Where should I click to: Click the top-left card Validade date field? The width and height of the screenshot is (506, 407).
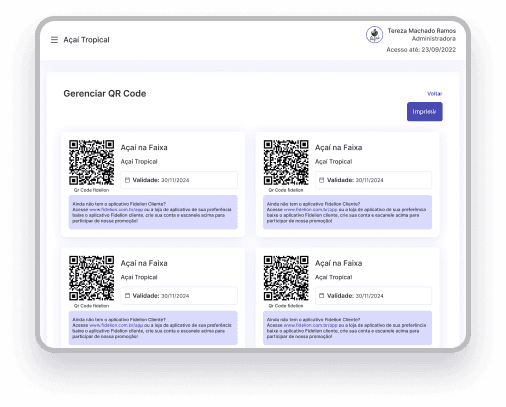(x=179, y=180)
